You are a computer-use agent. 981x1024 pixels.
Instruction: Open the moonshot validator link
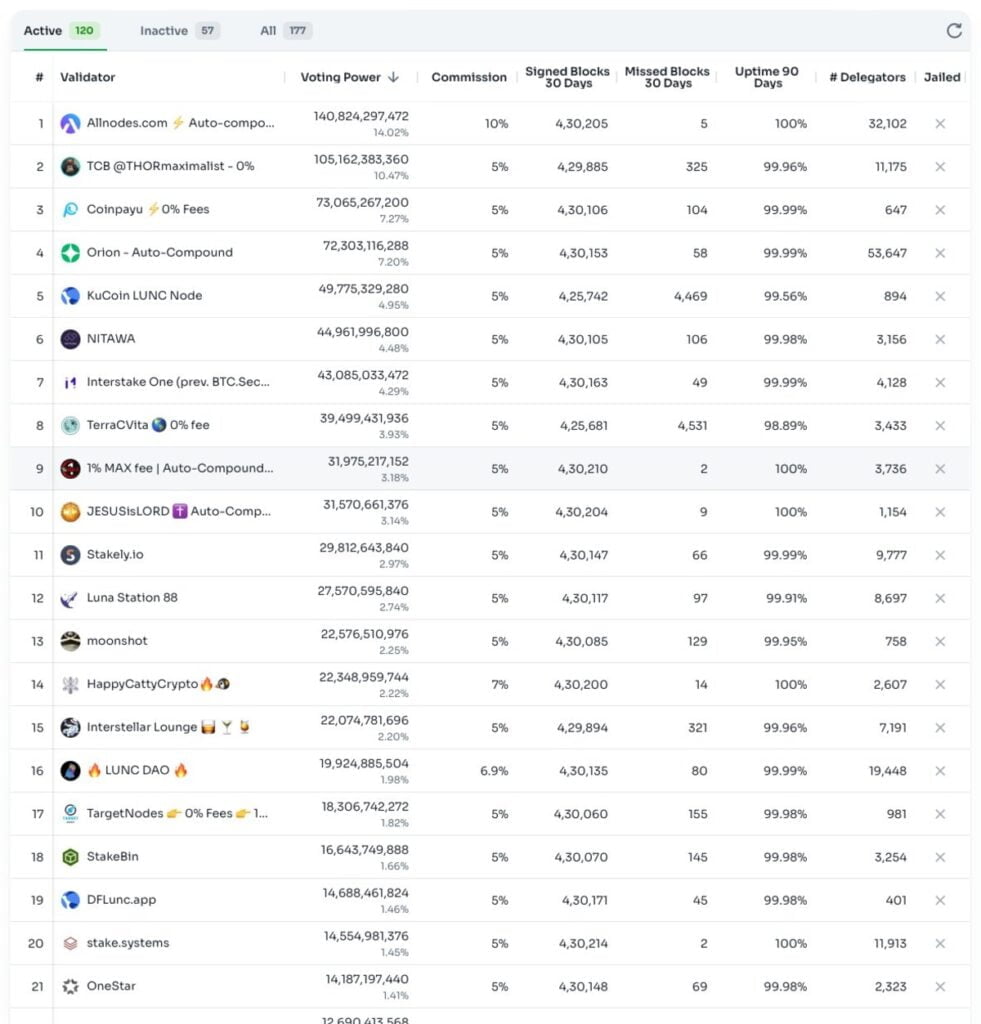pos(117,641)
